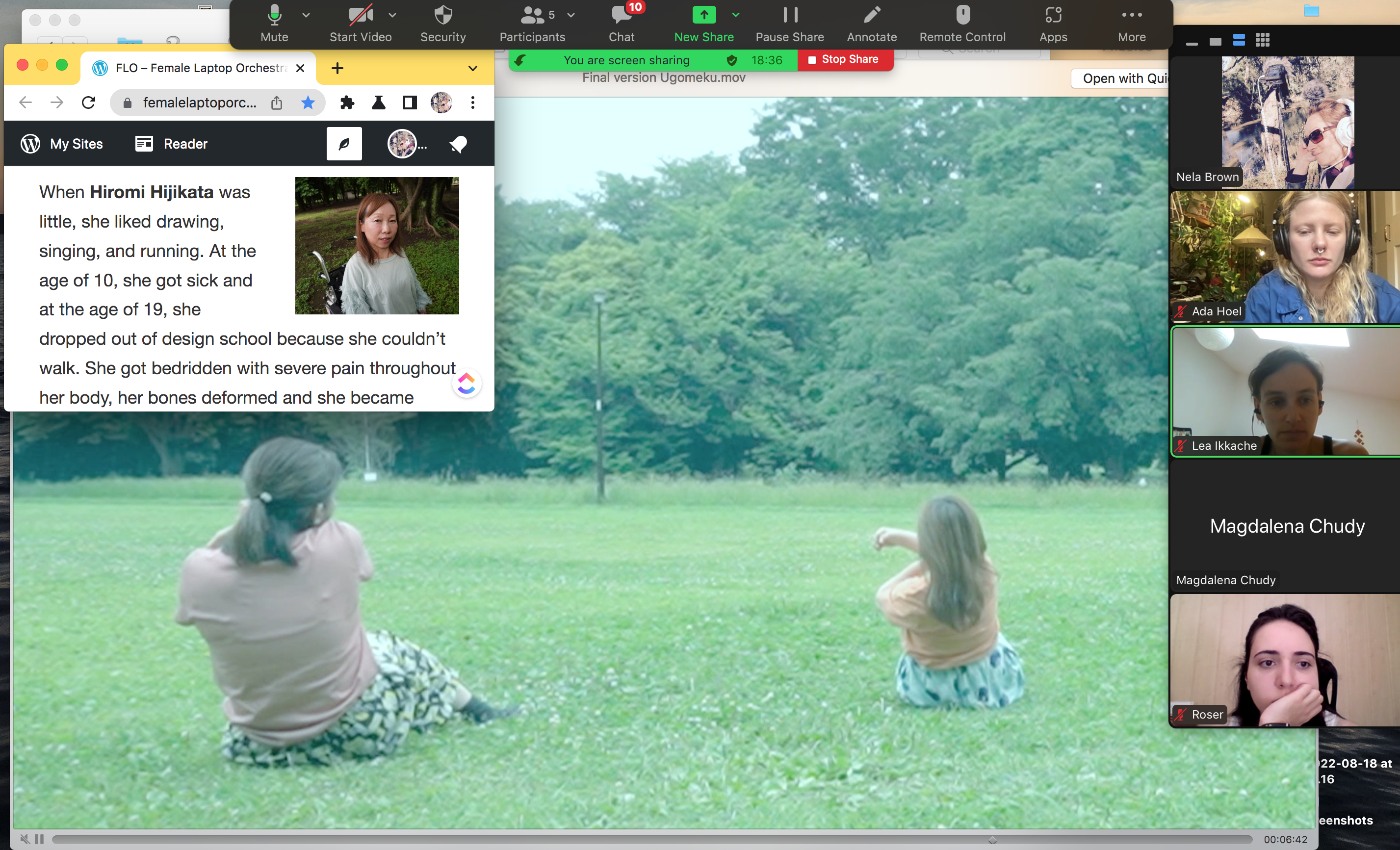Image resolution: width=1400 pixels, height=850 pixels.
Task: Click the WordPress write post icon
Action: 344,144
